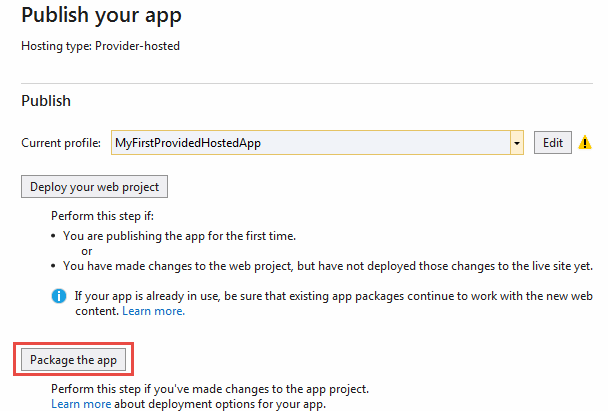Screen dimensions: 608x411
Task: Click the 'publishing the app for the first time' bullet
Action: tap(180, 236)
